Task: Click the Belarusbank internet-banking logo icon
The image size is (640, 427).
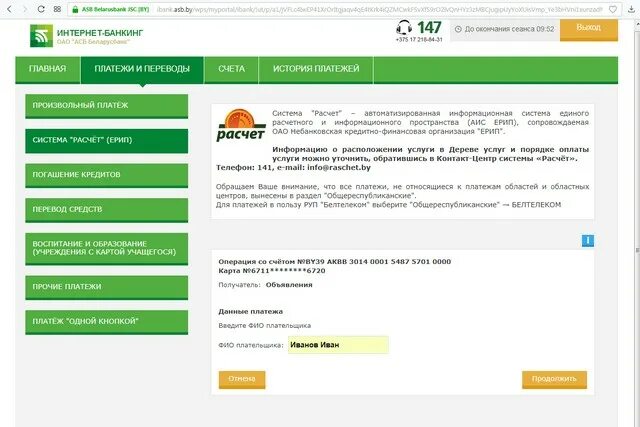Action: click(x=41, y=36)
